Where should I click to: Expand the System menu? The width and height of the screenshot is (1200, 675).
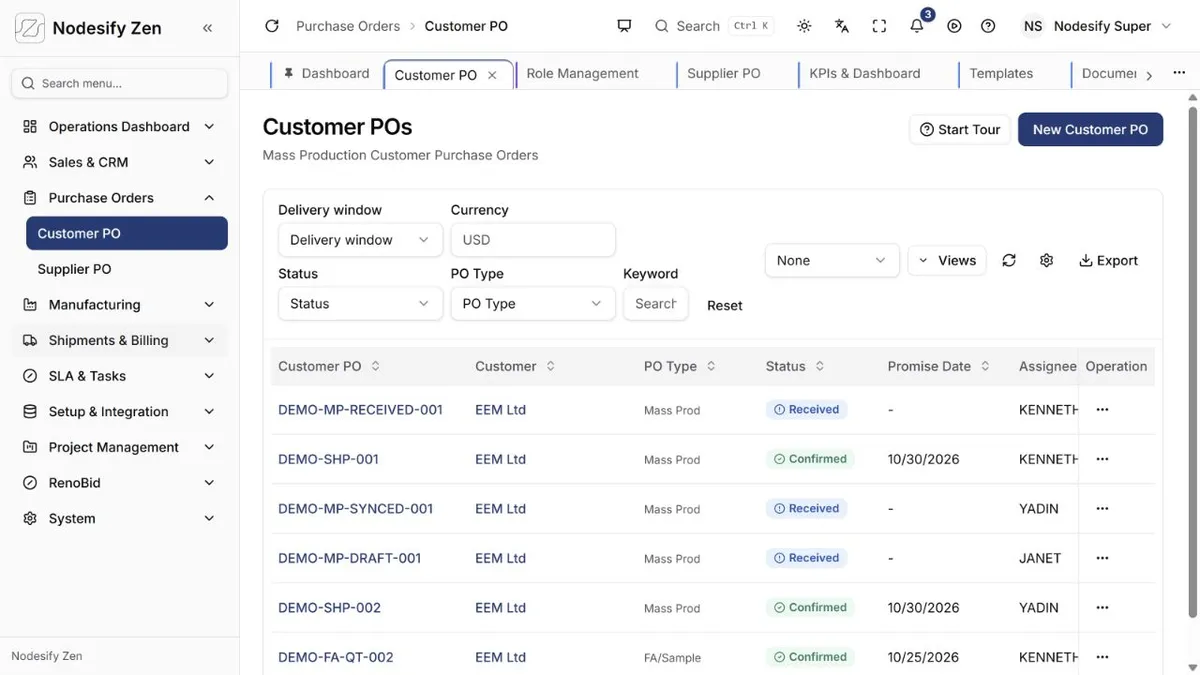point(119,518)
